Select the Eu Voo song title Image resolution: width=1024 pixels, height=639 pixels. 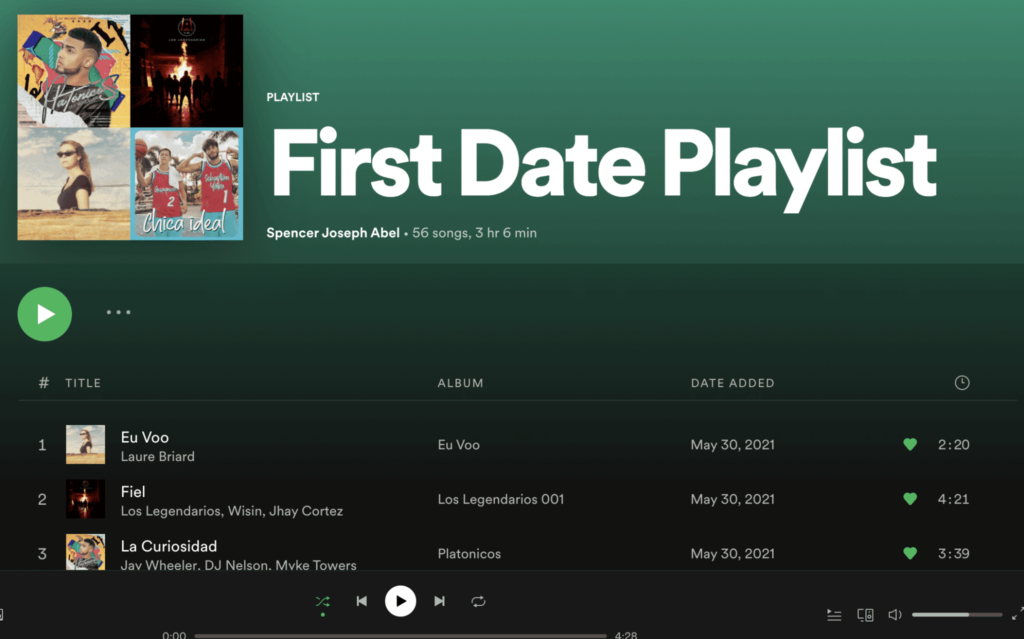pyautogui.click(x=145, y=437)
